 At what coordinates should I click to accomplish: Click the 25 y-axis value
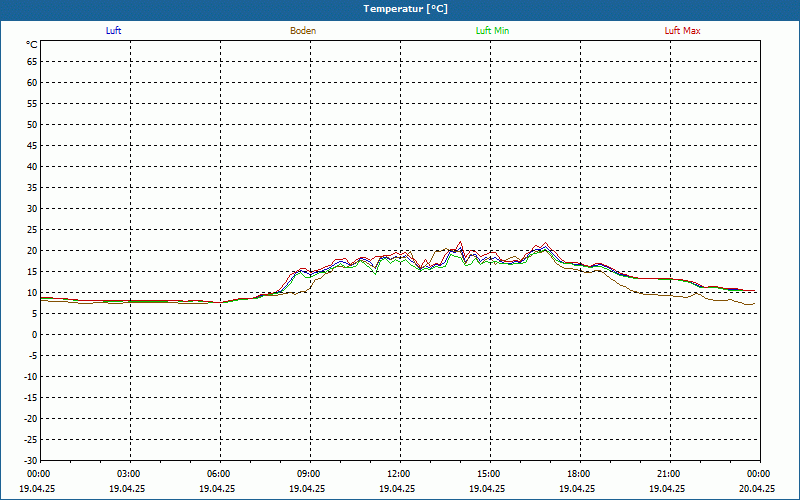click(x=32, y=230)
